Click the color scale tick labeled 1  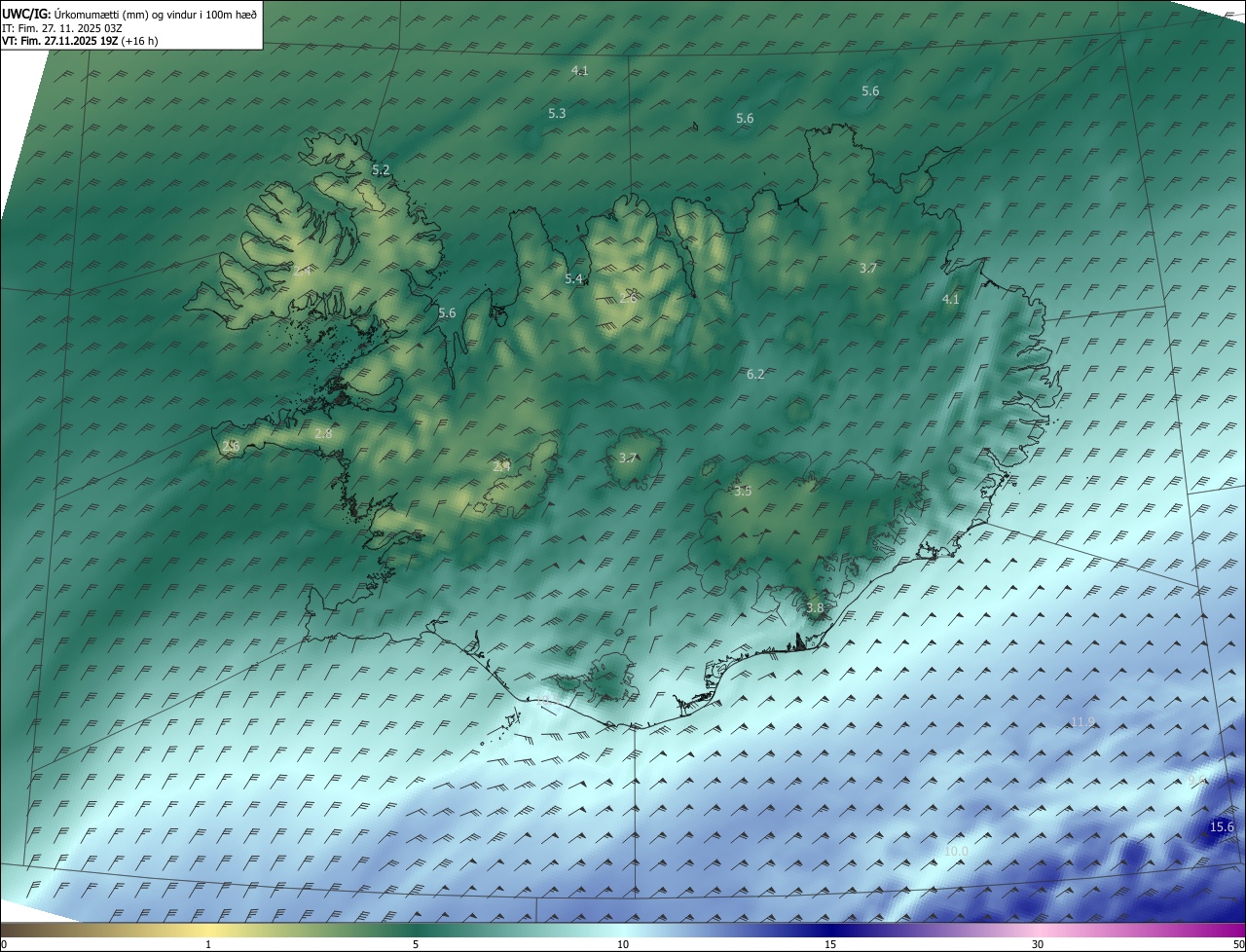tap(208, 944)
